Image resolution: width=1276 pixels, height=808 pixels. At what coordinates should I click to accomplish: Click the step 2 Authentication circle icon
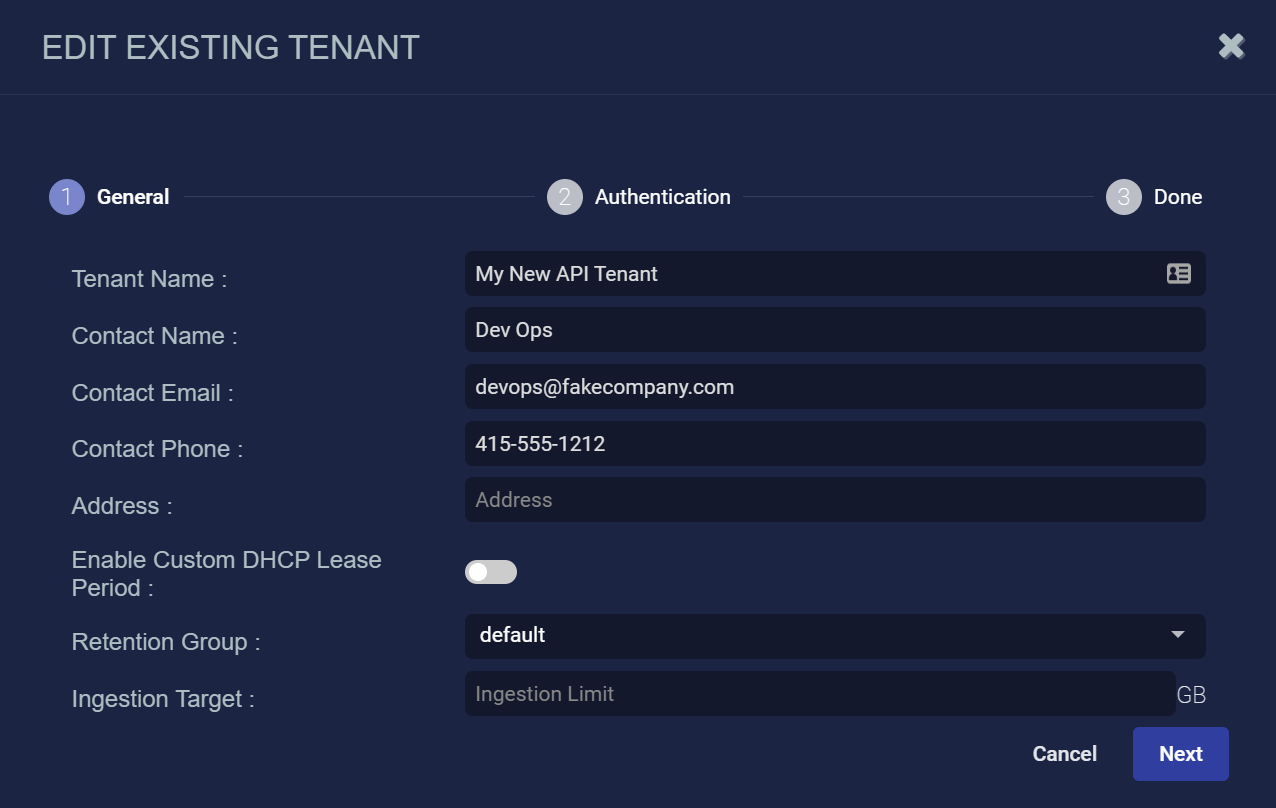565,197
